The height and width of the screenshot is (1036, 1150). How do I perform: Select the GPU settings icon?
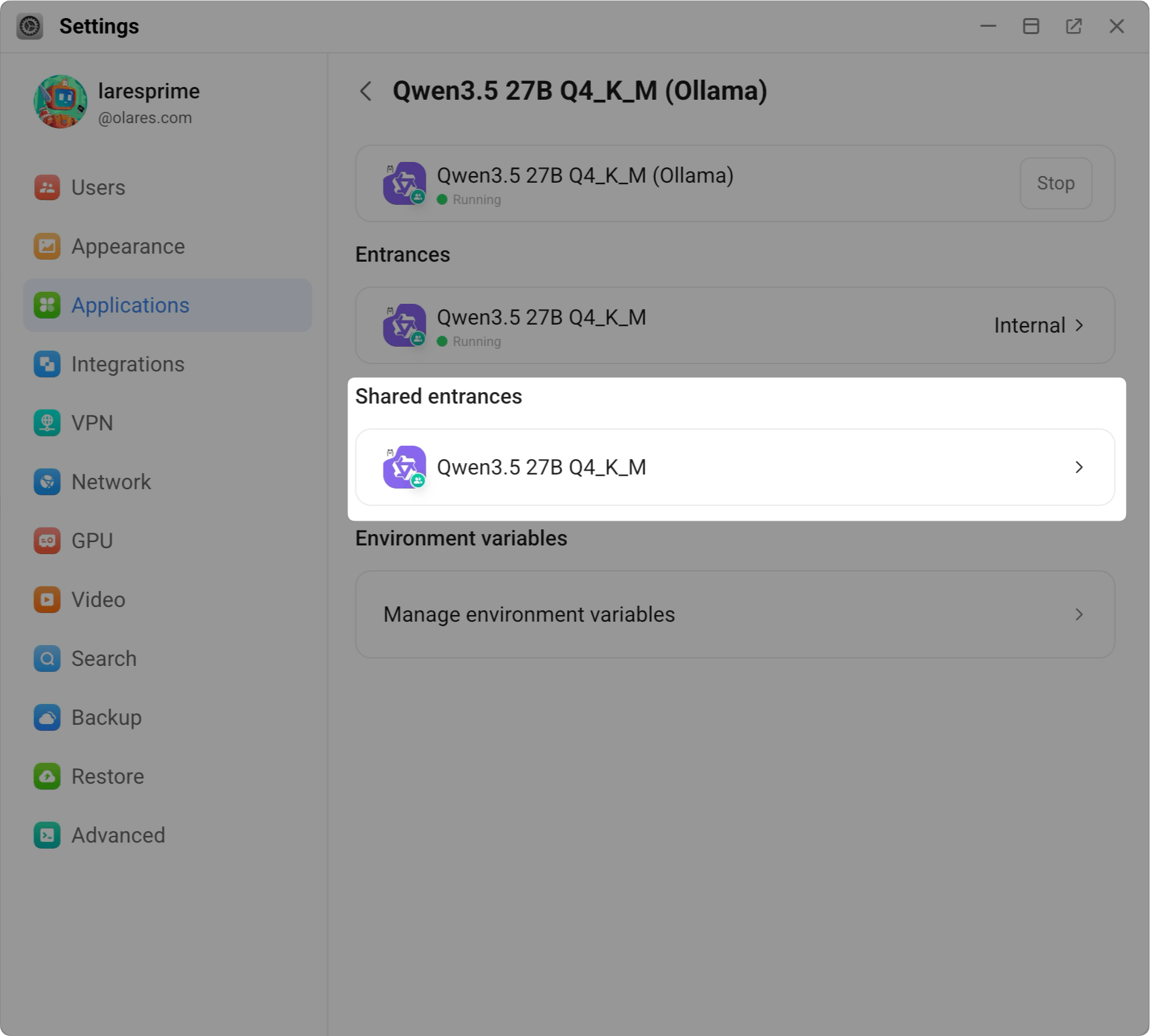(x=47, y=541)
